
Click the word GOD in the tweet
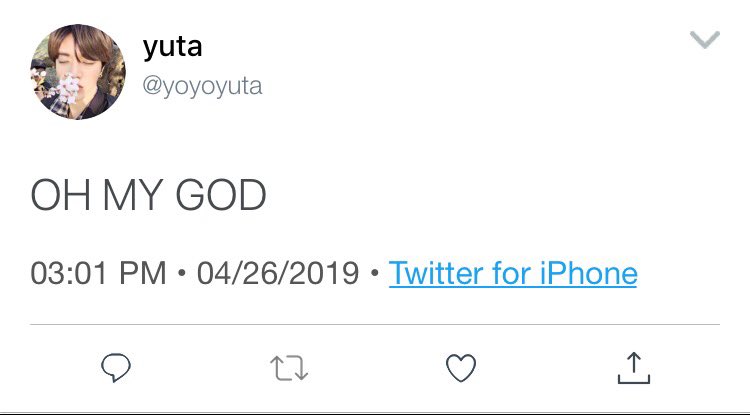221,195
